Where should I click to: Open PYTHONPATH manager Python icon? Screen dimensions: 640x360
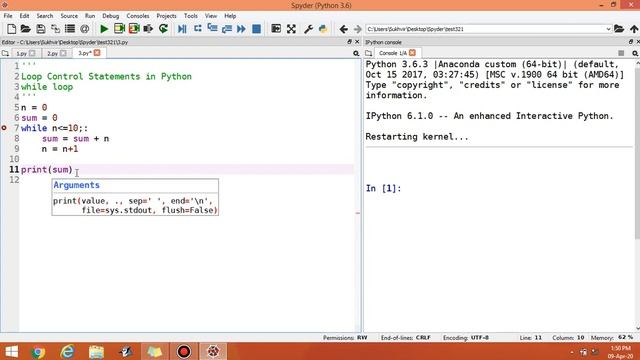[x=323, y=29]
